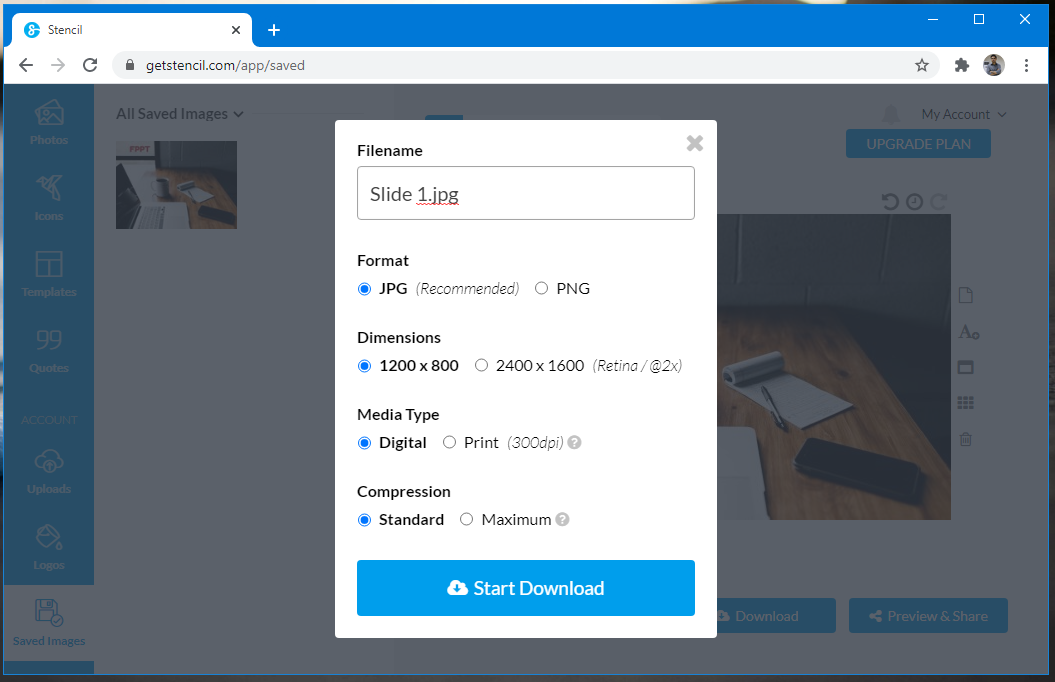Open the Chrome profile avatar

pyautogui.click(x=994, y=65)
